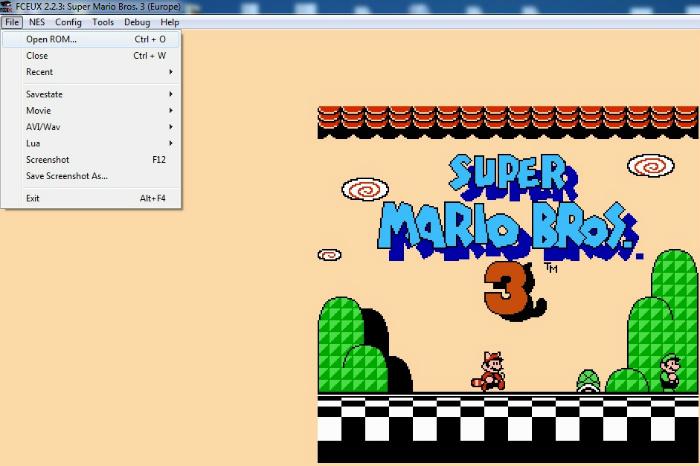This screenshot has height=466, width=700.
Task: Click the green Koopa shell in game
Action: point(588,381)
